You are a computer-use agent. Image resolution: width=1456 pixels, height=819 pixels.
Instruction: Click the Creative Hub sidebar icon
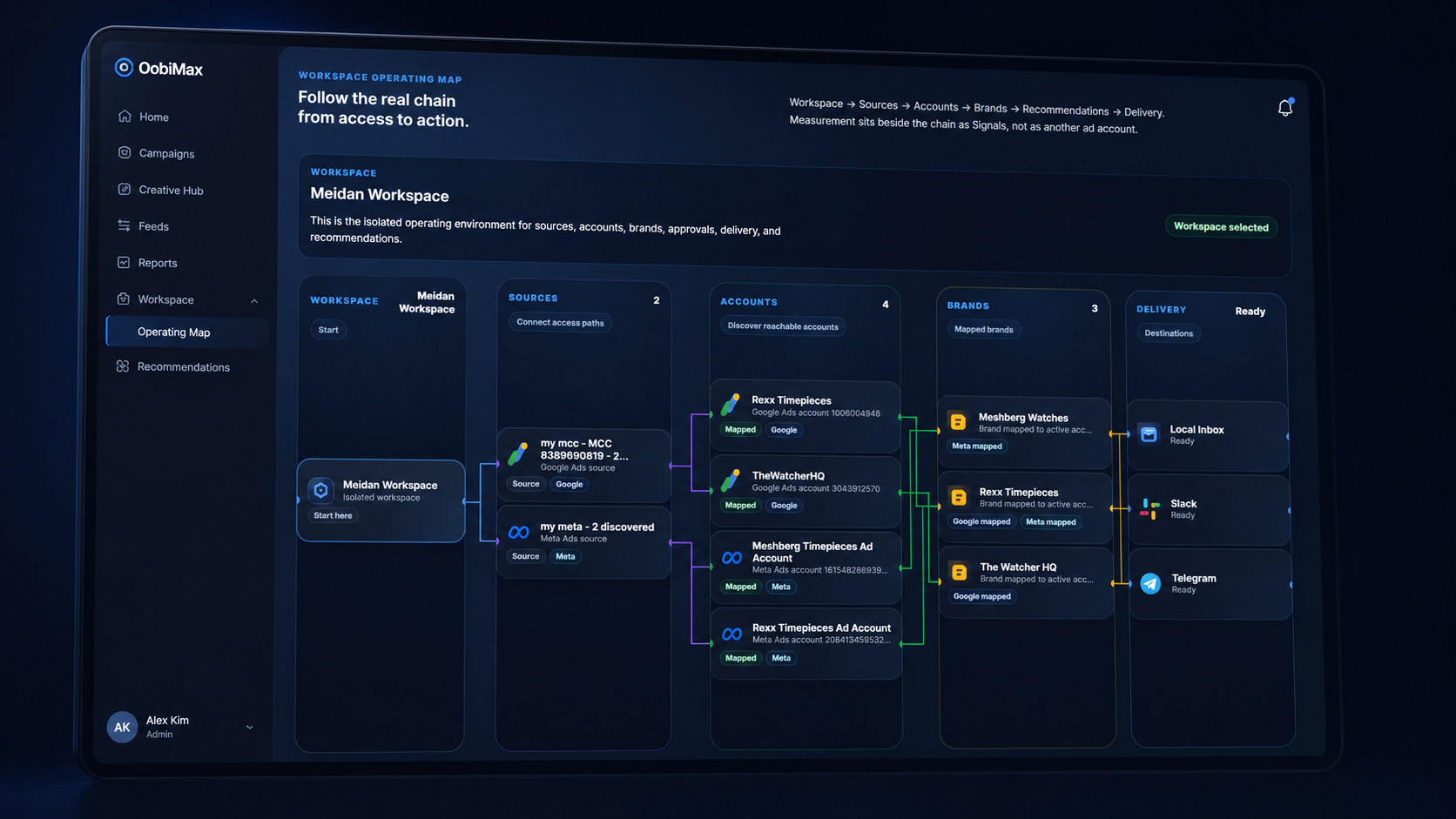[125, 189]
